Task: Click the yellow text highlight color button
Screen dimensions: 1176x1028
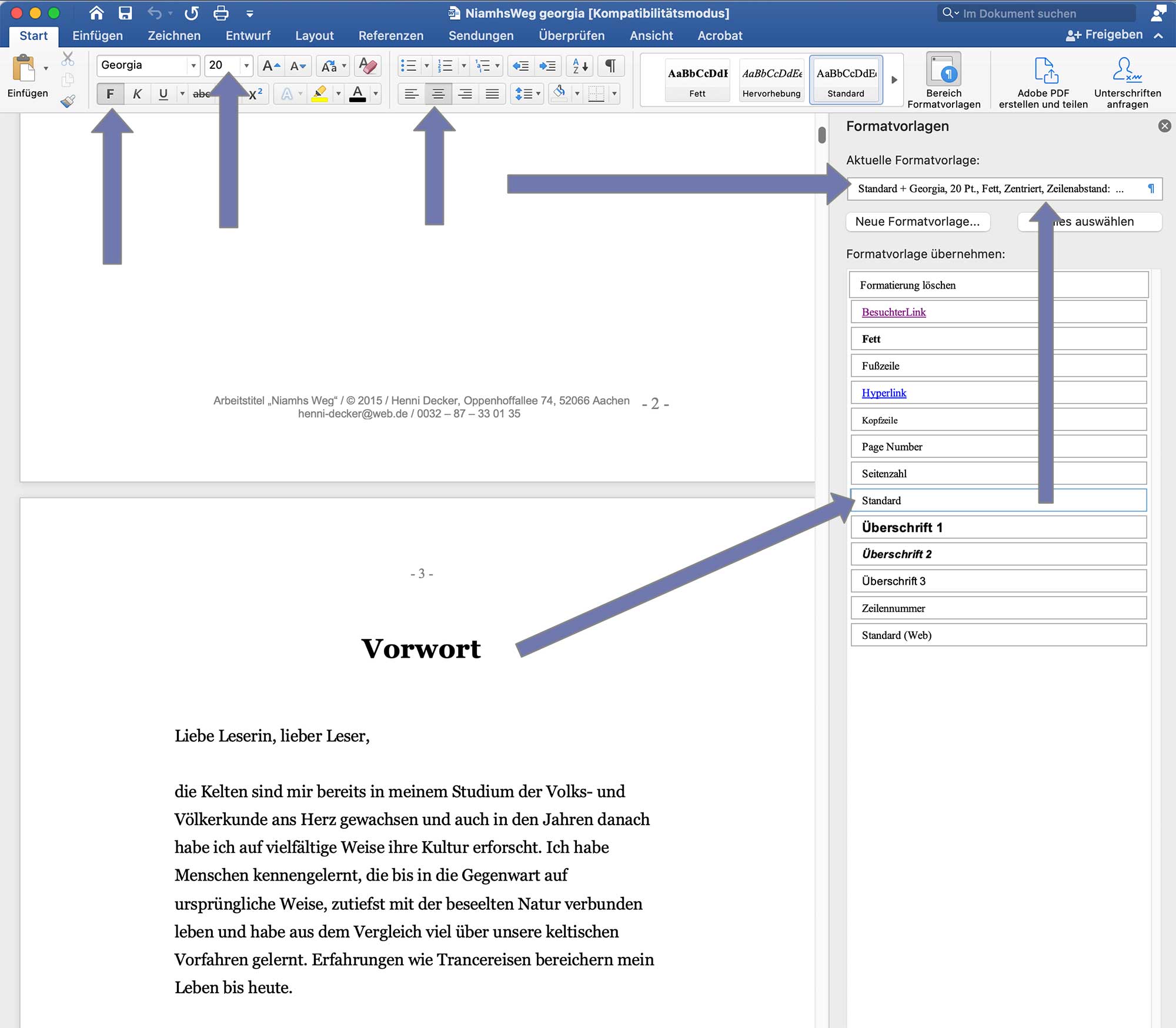Action: pos(320,93)
